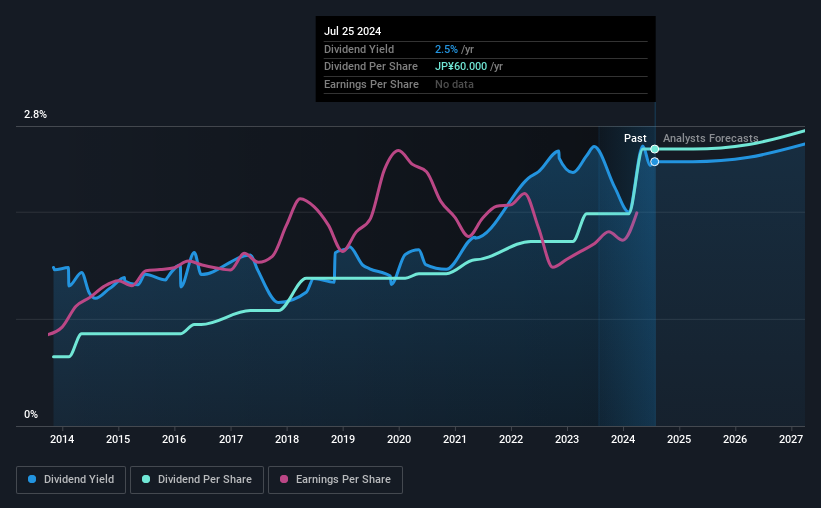821x508 pixels.
Task: Select the blue Dividend Yield data point marker
Action: click(654, 162)
